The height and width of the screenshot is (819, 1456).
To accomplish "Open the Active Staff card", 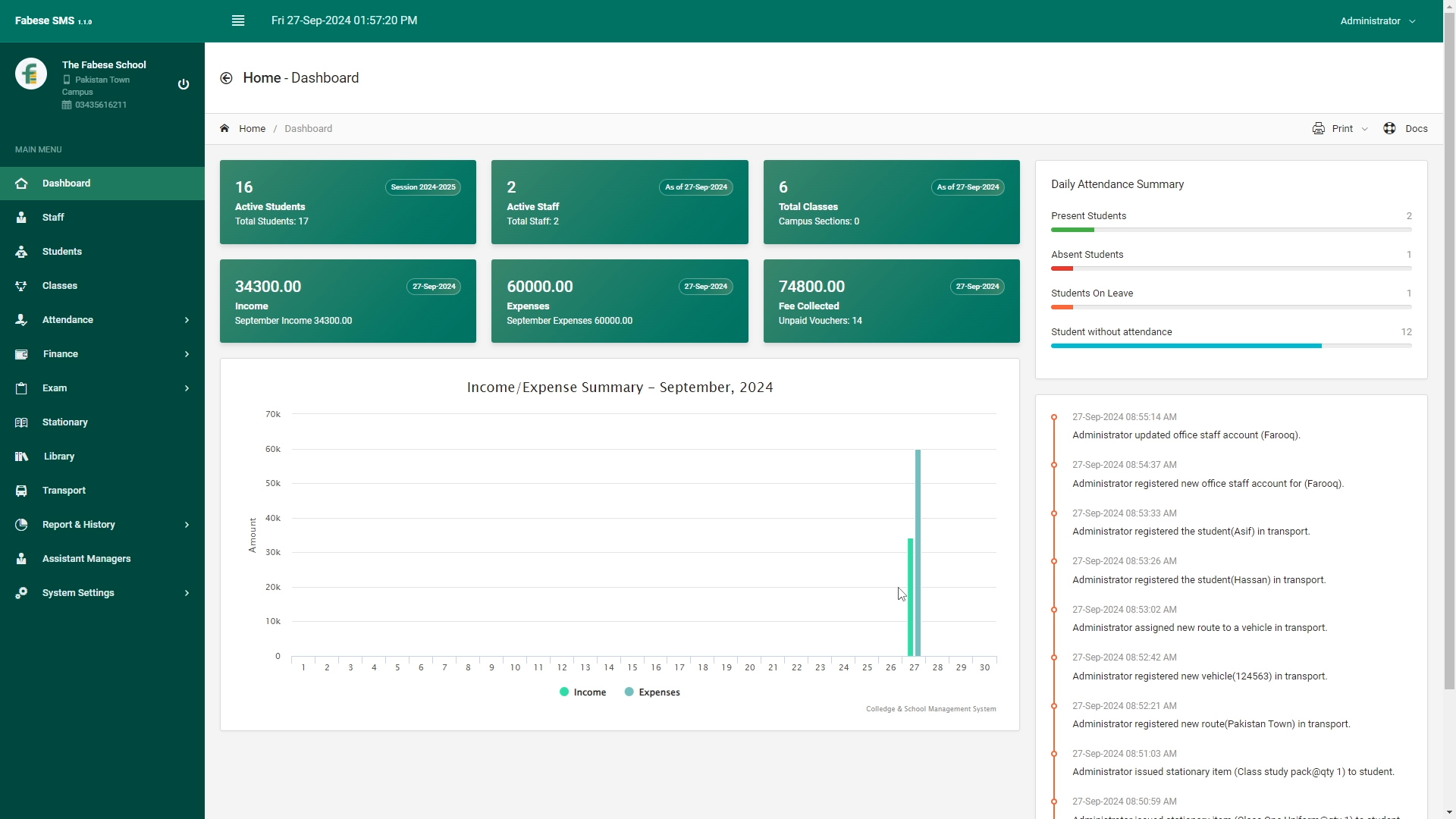I will tap(620, 202).
